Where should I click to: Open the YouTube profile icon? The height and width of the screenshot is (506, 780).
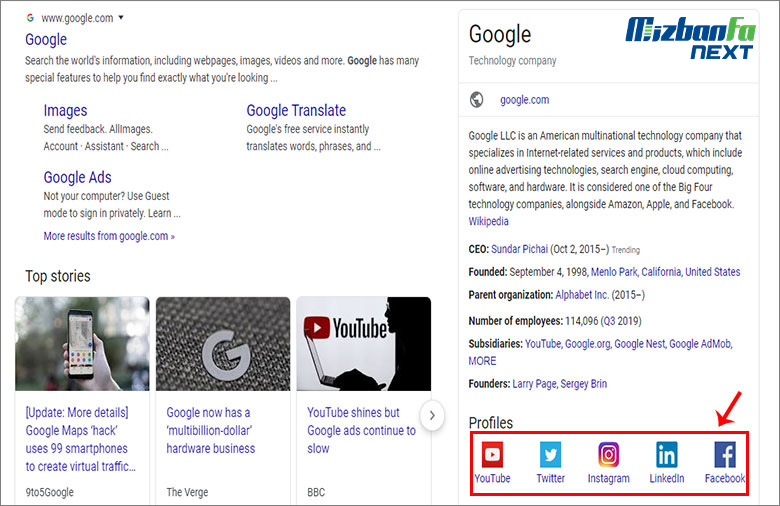[x=492, y=454]
